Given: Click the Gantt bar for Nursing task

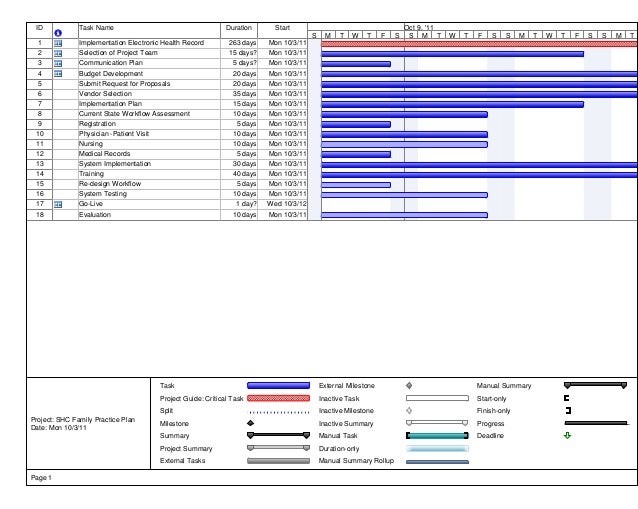Looking at the screenshot, I should (x=404, y=144).
